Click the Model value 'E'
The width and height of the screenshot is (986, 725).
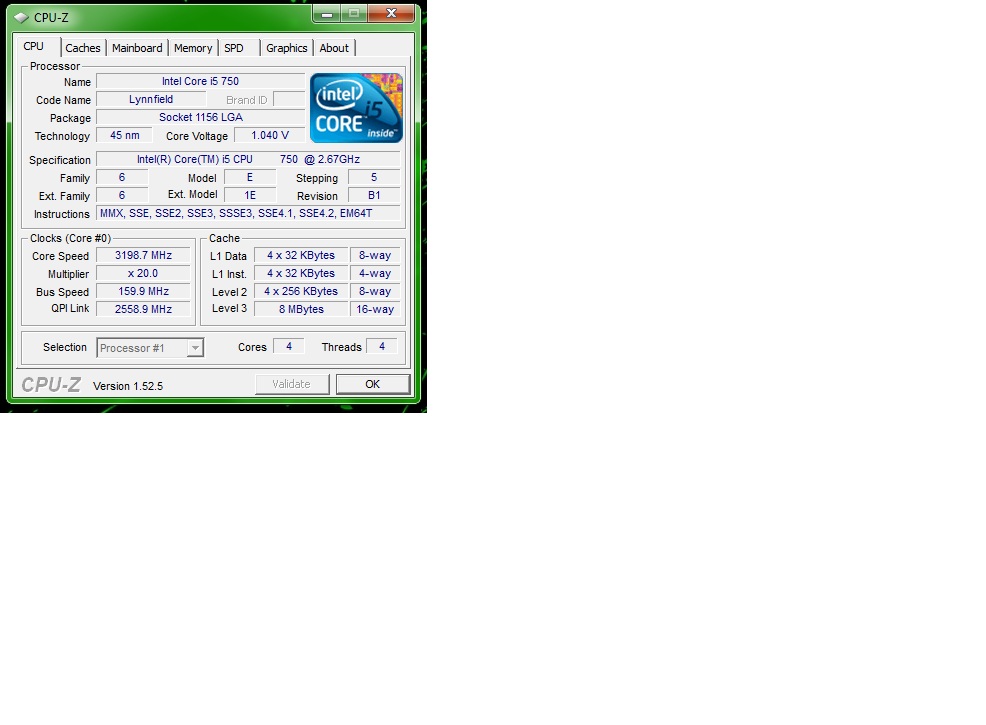250,177
